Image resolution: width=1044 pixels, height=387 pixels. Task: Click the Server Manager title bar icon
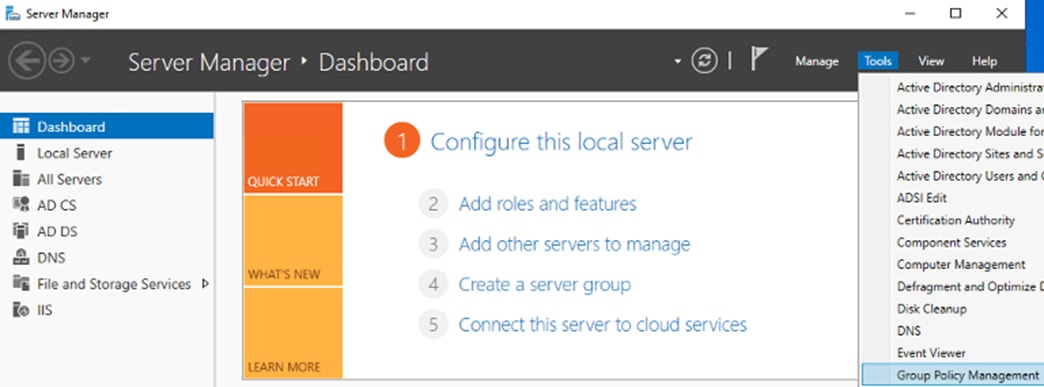click(x=12, y=13)
